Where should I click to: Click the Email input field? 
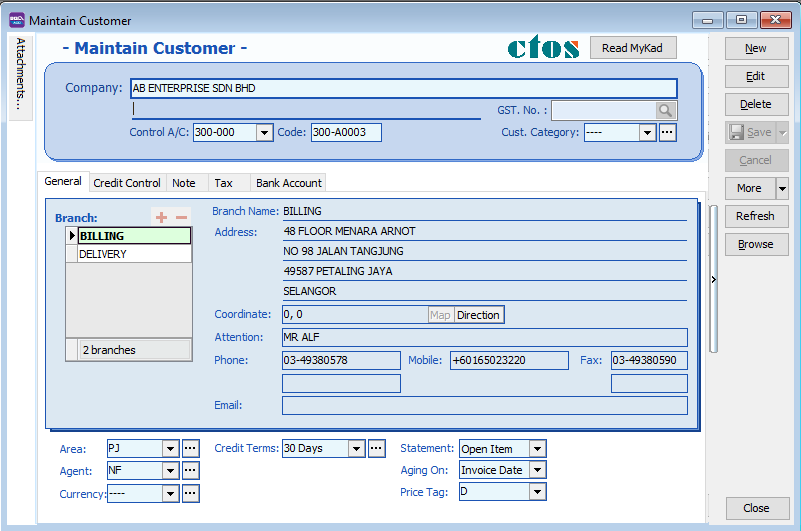(484, 405)
